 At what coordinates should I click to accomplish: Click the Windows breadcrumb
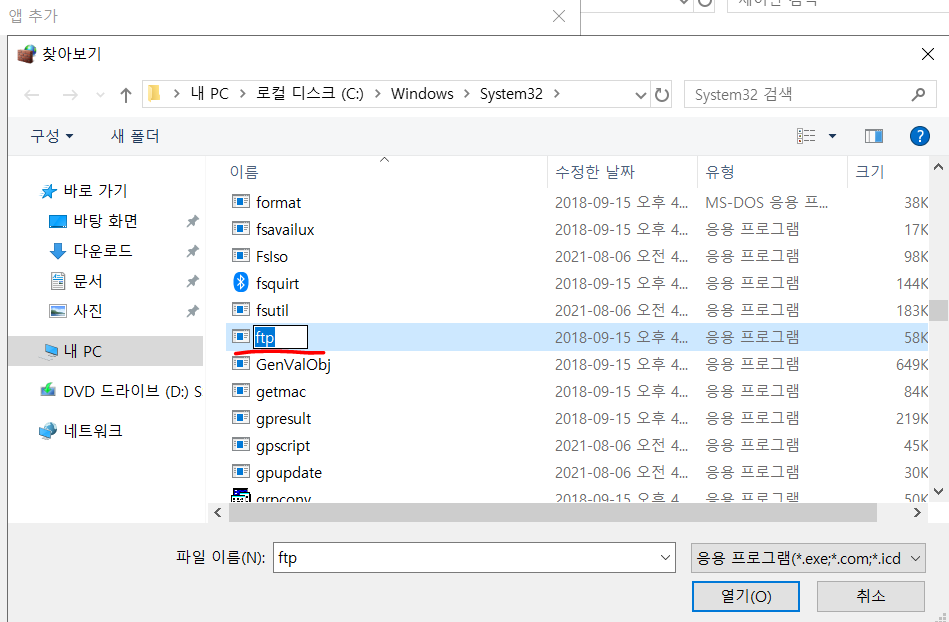(422, 94)
